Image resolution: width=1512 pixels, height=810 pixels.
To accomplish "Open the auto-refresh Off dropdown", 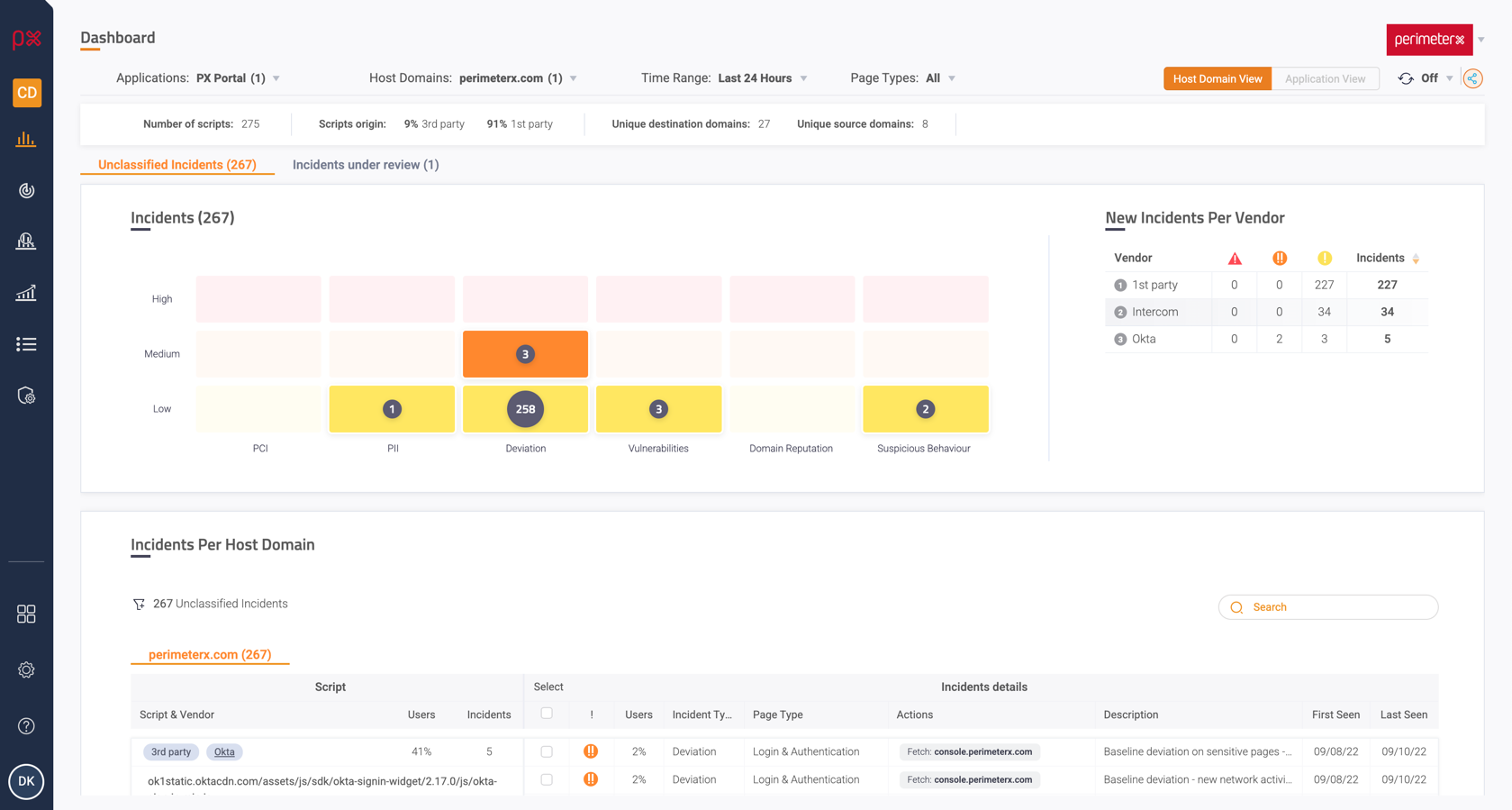I will tap(1437, 78).
